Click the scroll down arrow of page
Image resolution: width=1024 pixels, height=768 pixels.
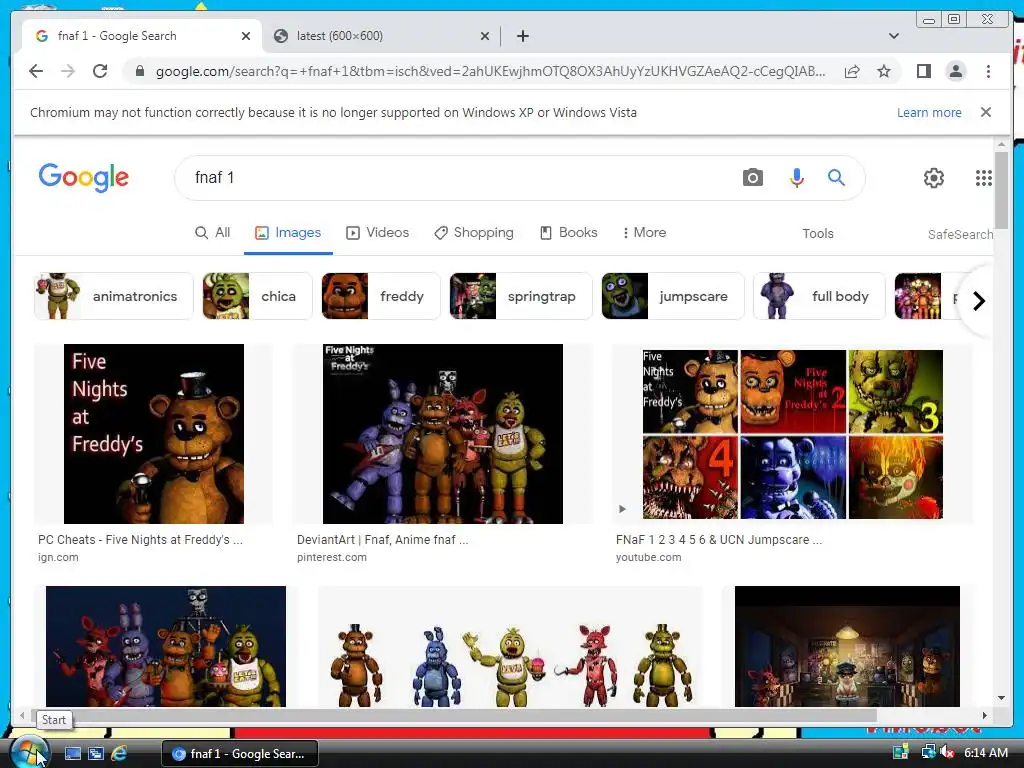tap(1001, 697)
